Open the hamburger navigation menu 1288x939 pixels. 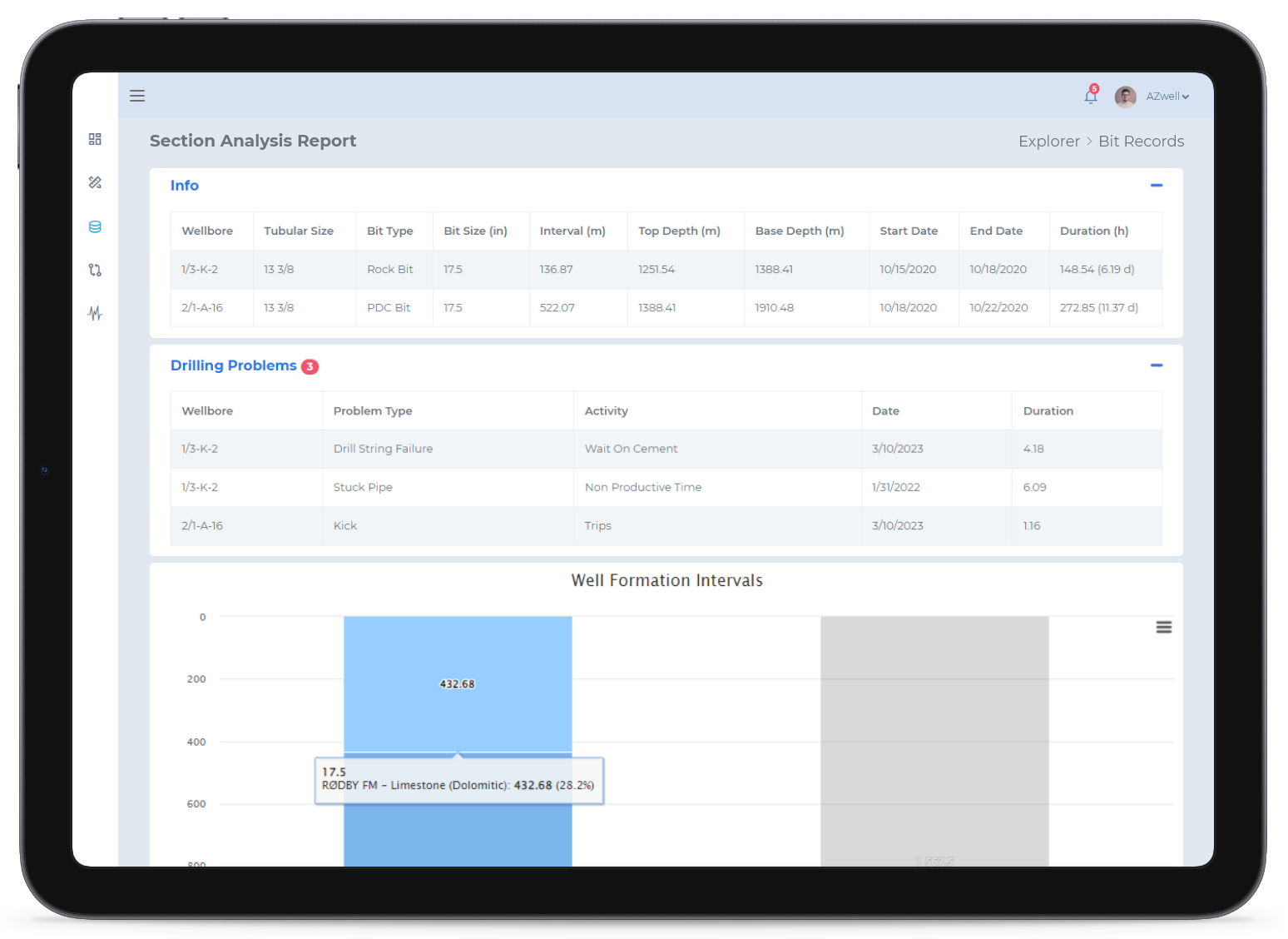coord(137,96)
